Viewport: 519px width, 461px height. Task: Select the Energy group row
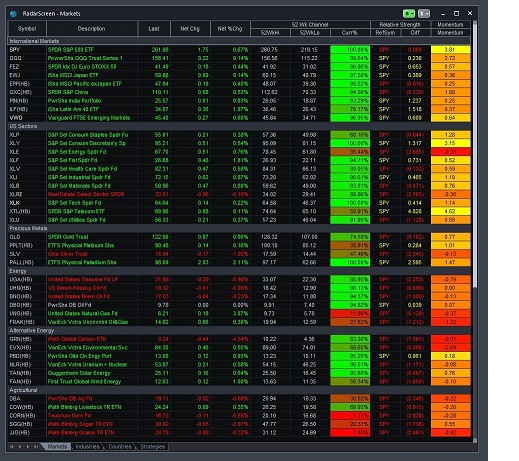tap(239, 271)
